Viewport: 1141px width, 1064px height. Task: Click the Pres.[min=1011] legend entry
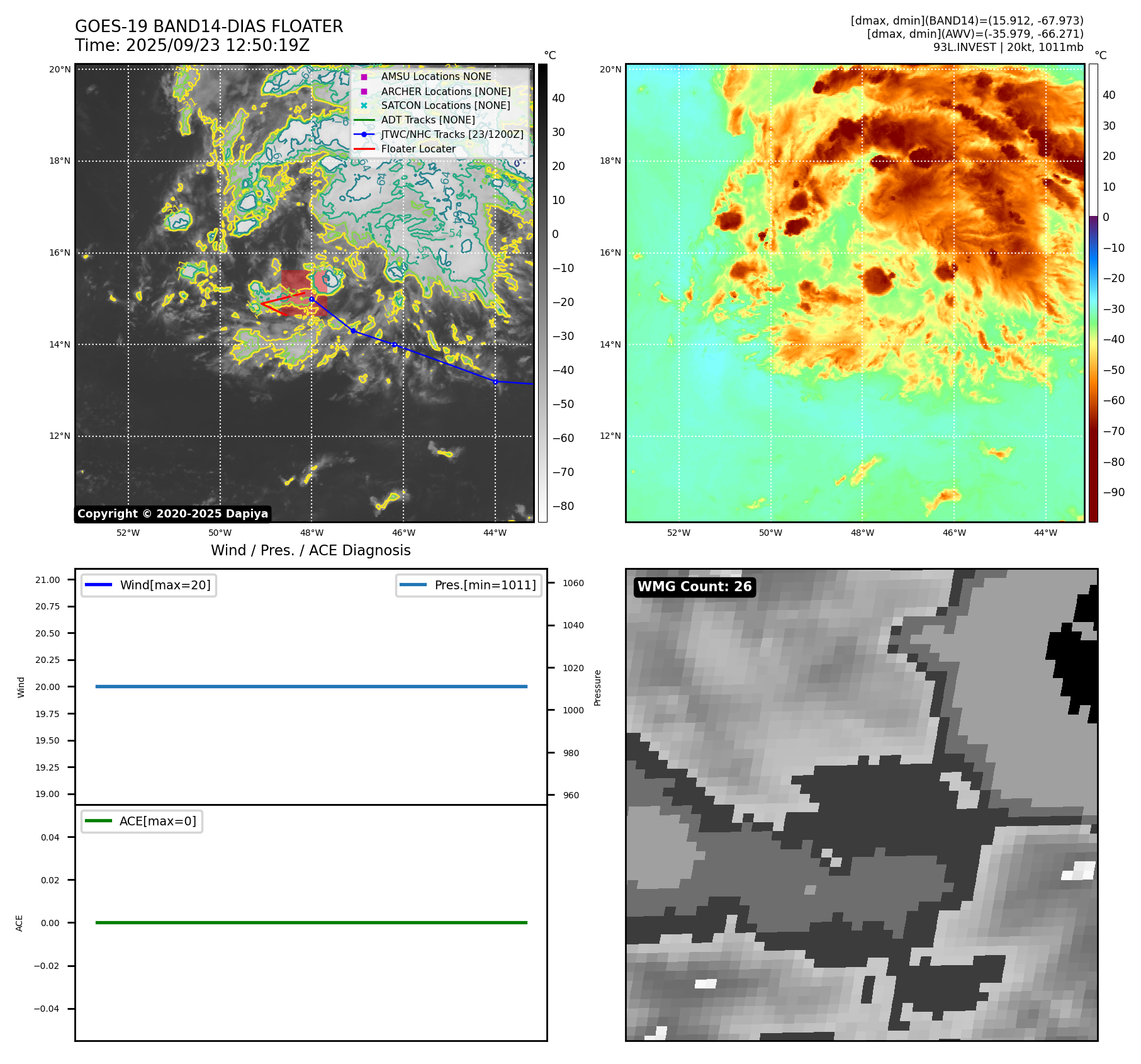pos(469,585)
